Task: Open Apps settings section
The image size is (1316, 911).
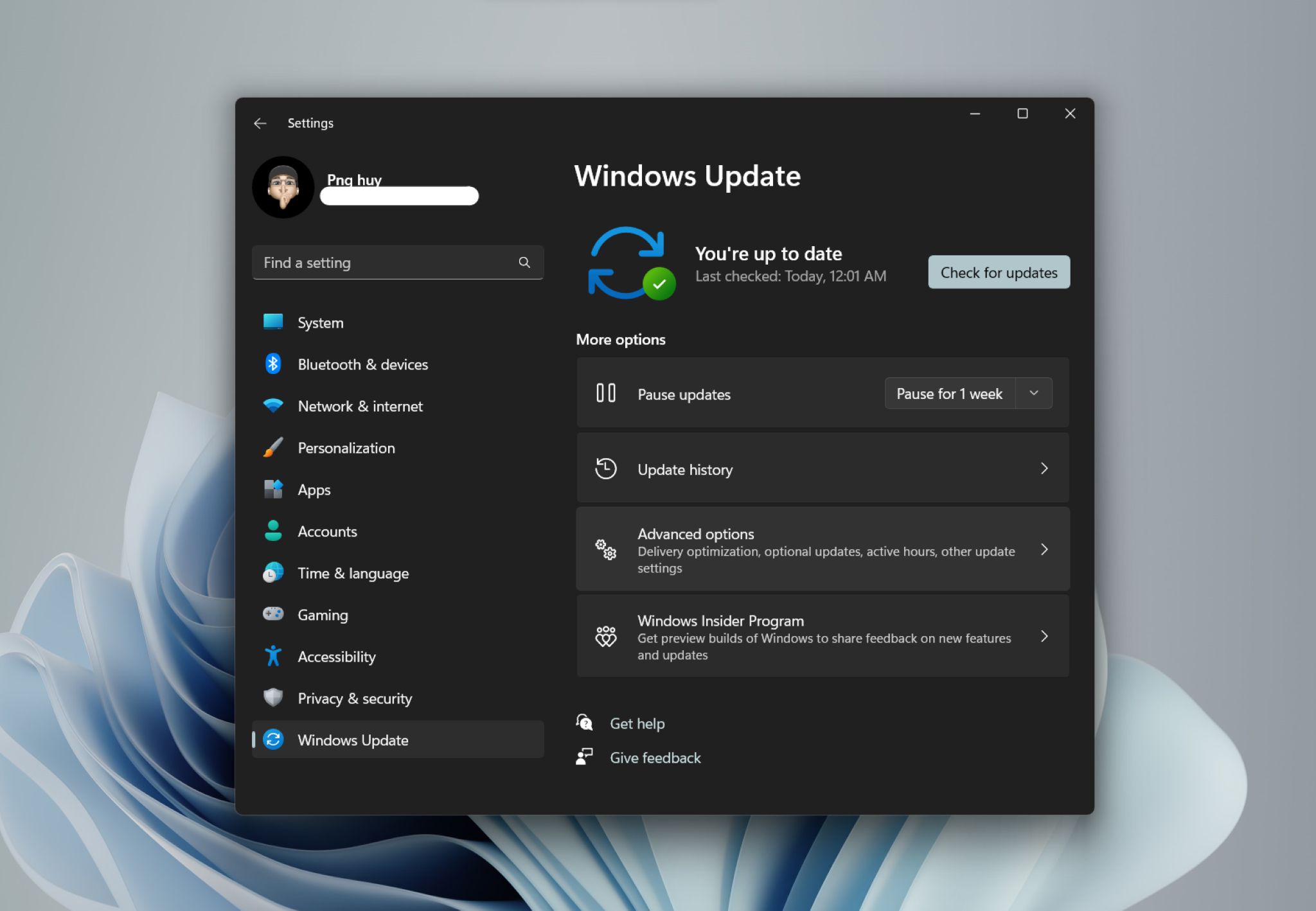Action: click(398, 490)
